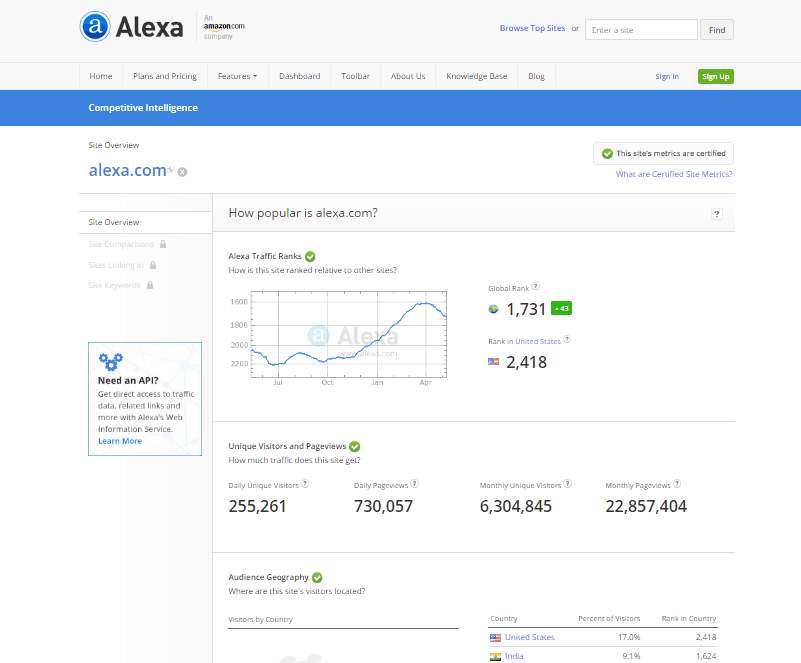Click the question mark button in the popularity header
801x663 pixels.
click(x=717, y=214)
